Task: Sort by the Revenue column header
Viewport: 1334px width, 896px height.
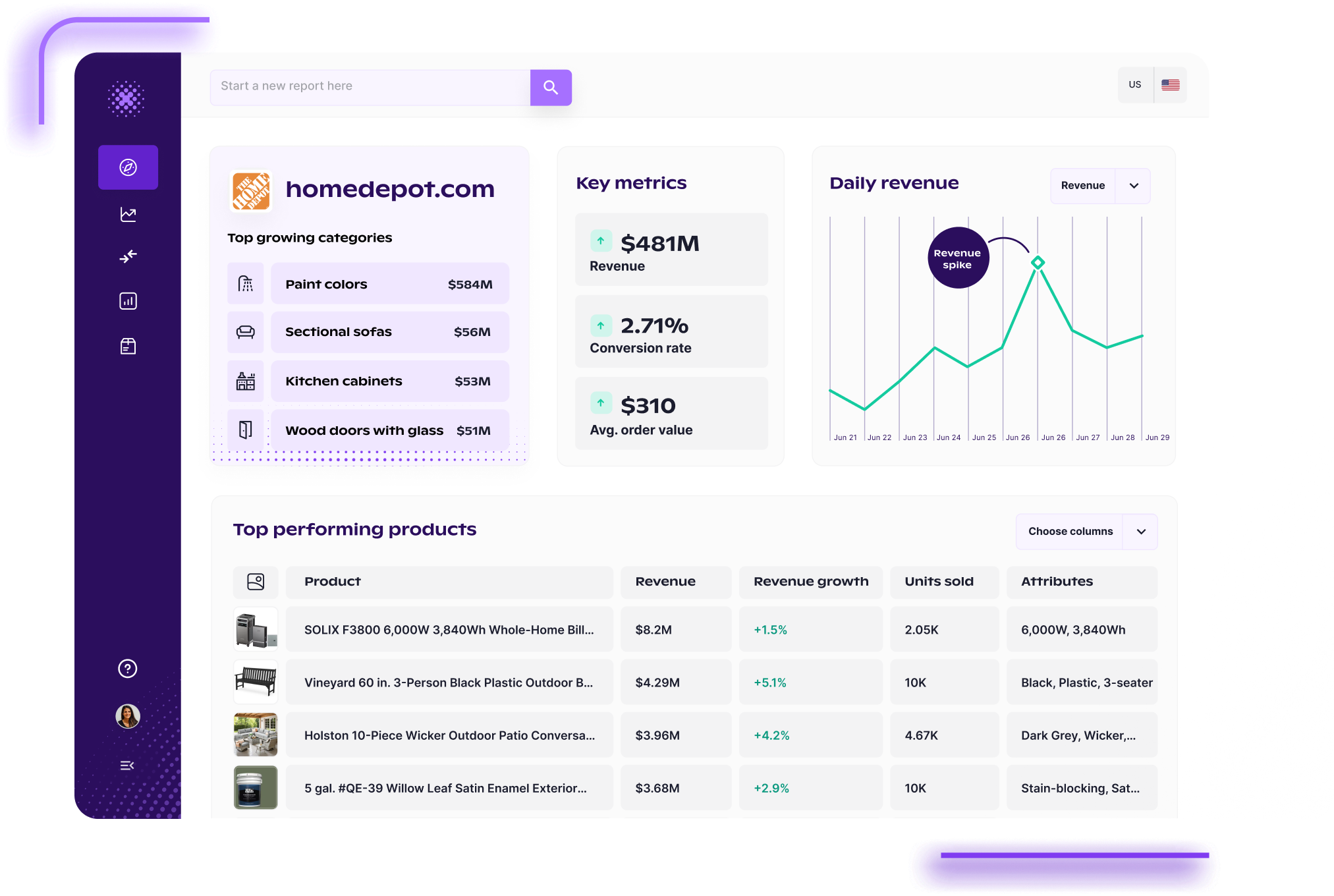Action: 676,582
